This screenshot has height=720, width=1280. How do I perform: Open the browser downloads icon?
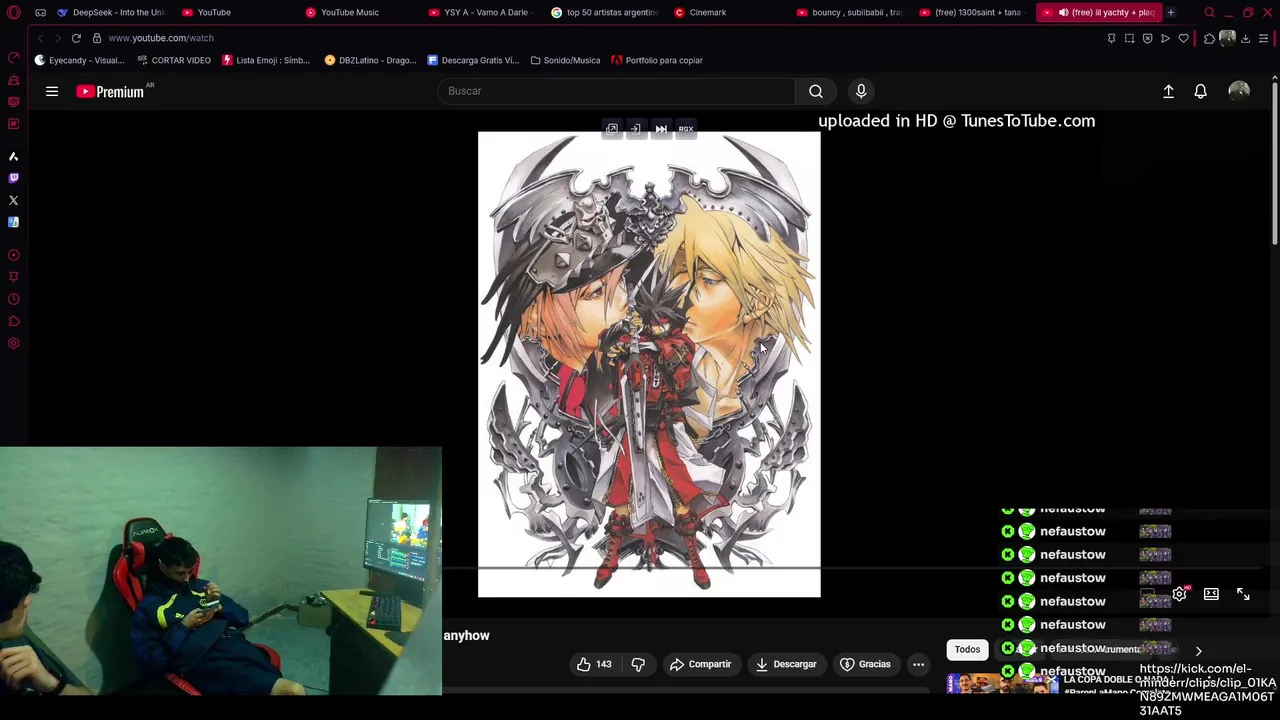click(x=1245, y=38)
